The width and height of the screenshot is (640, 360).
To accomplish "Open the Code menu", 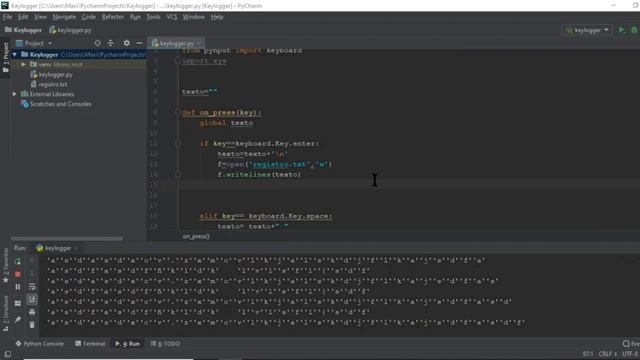I will [89, 17].
